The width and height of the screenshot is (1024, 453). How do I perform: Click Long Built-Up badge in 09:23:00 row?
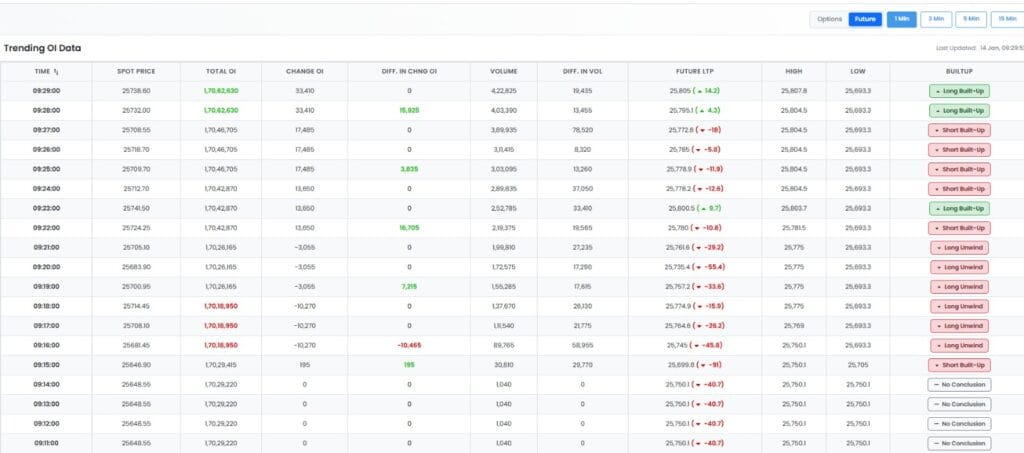coord(959,208)
